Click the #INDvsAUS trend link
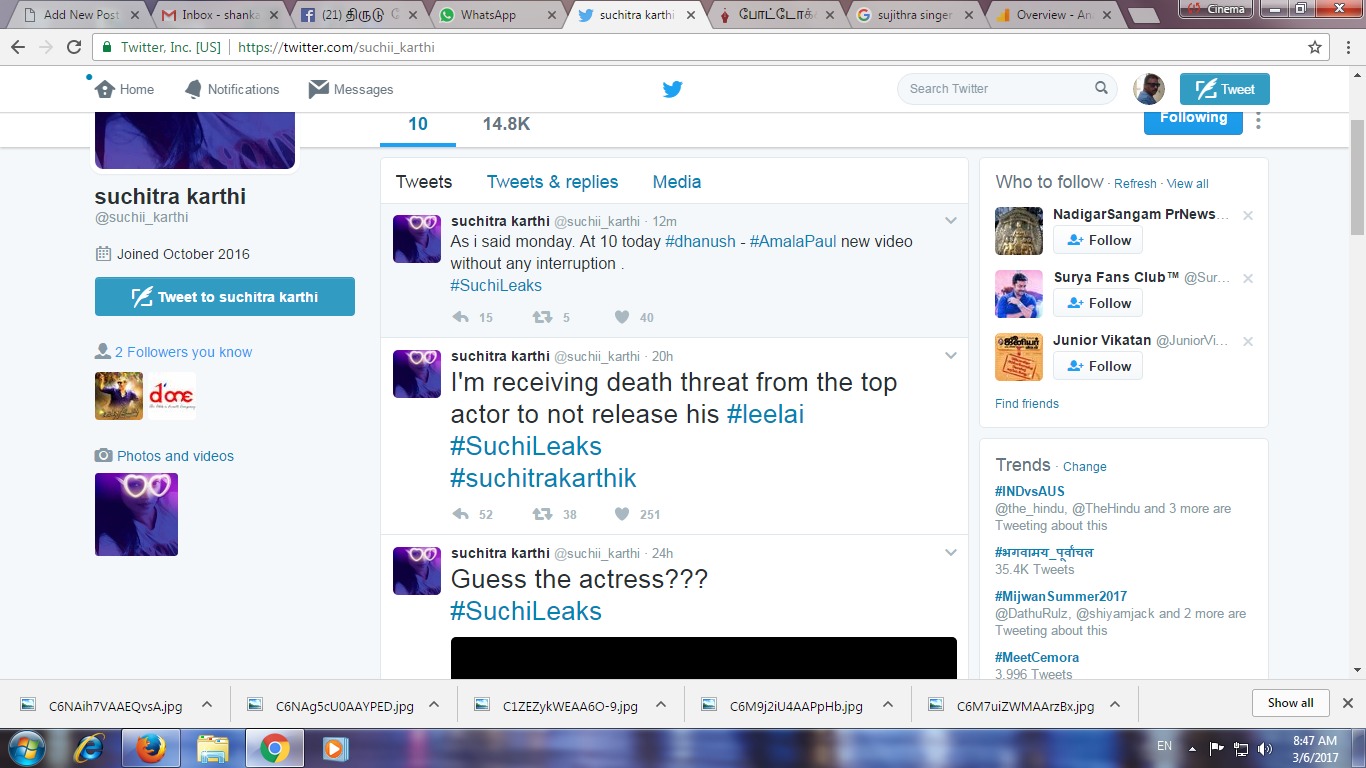Image resolution: width=1366 pixels, height=768 pixels. [x=1029, y=491]
